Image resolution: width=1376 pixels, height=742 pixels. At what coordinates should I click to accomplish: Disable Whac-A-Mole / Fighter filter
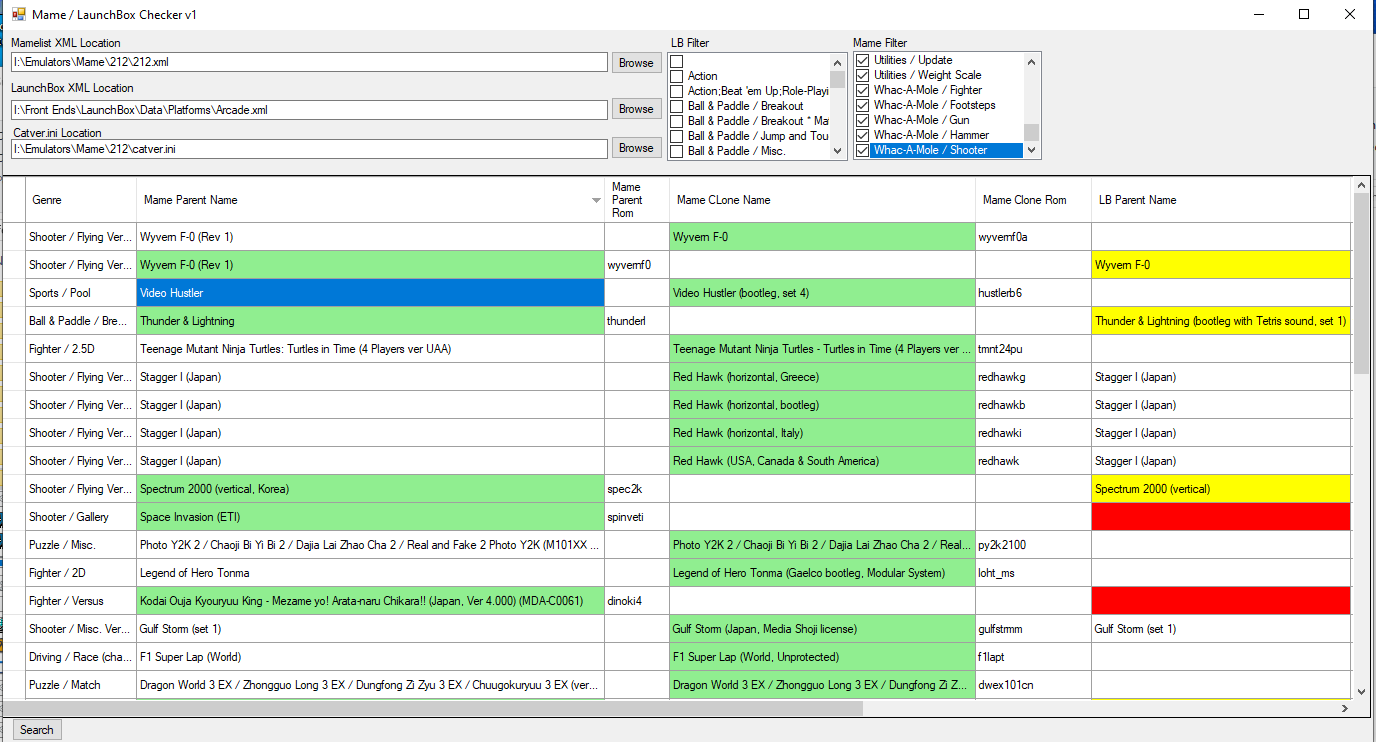(x=863, y=90)
